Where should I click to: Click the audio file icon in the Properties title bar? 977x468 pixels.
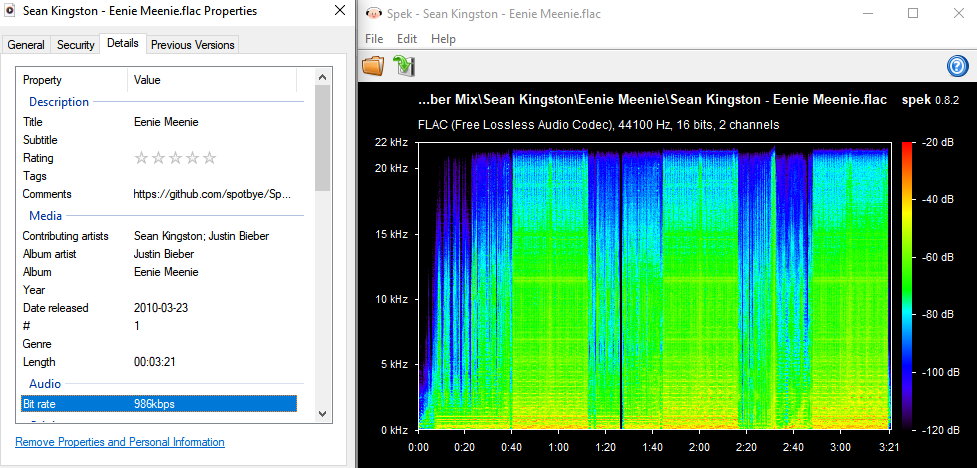tap(9, 11)
